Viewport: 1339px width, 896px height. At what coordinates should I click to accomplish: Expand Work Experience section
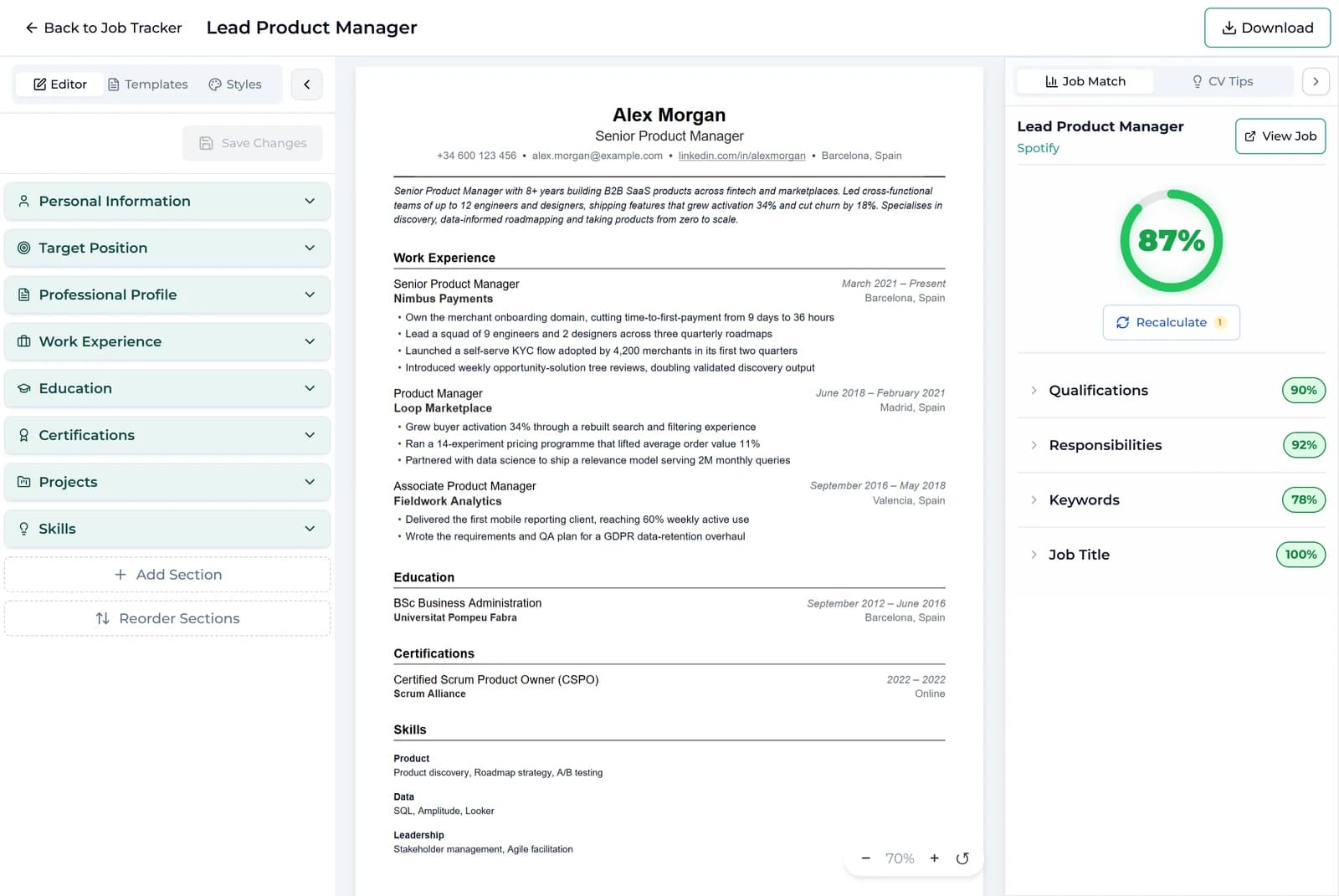click(x=167, y=342)
